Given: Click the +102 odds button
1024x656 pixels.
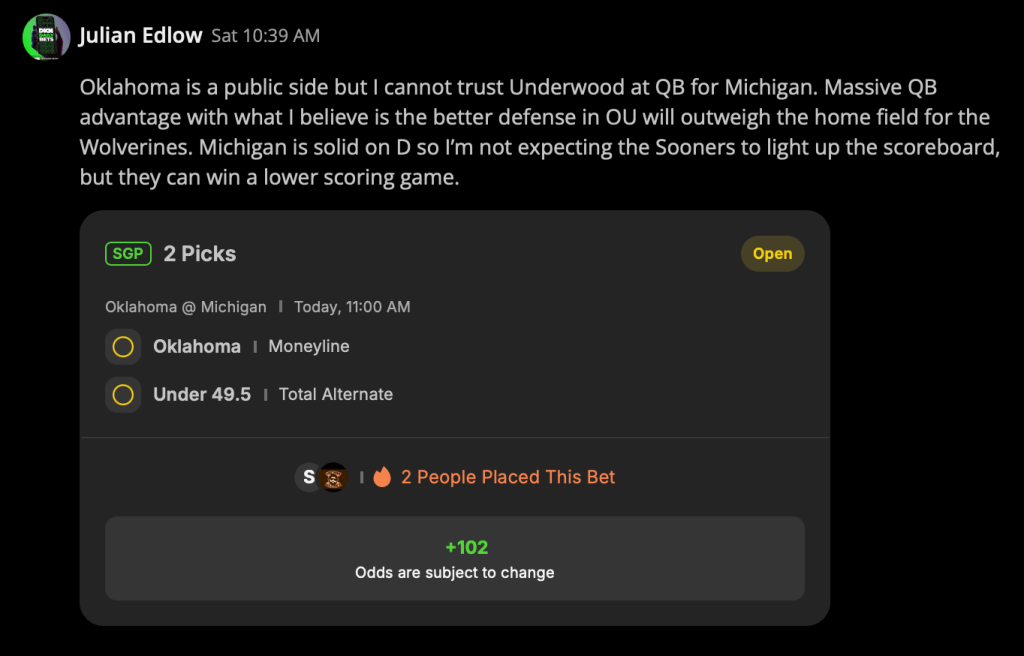Looking at the screenshot, I should pos(455,559).
